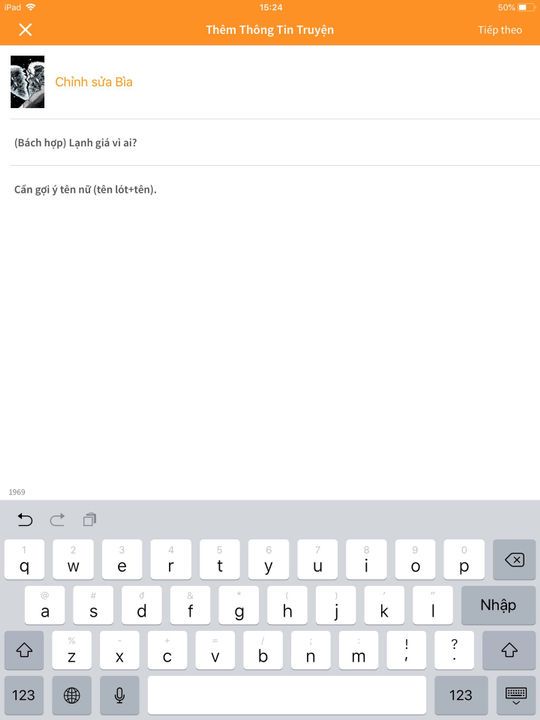Tap the story cover thumbnail
This screenshot has height=720, width=540.
pos(28,82)
